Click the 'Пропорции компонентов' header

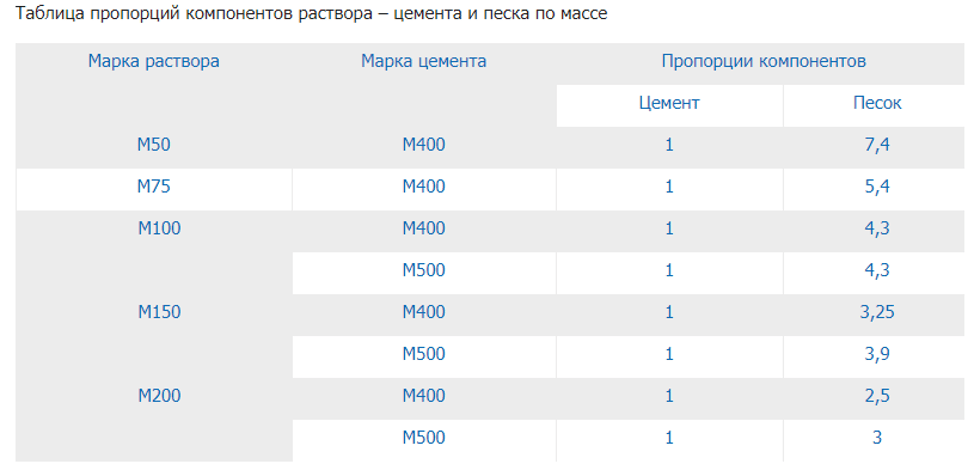click(x=763, y=61)
